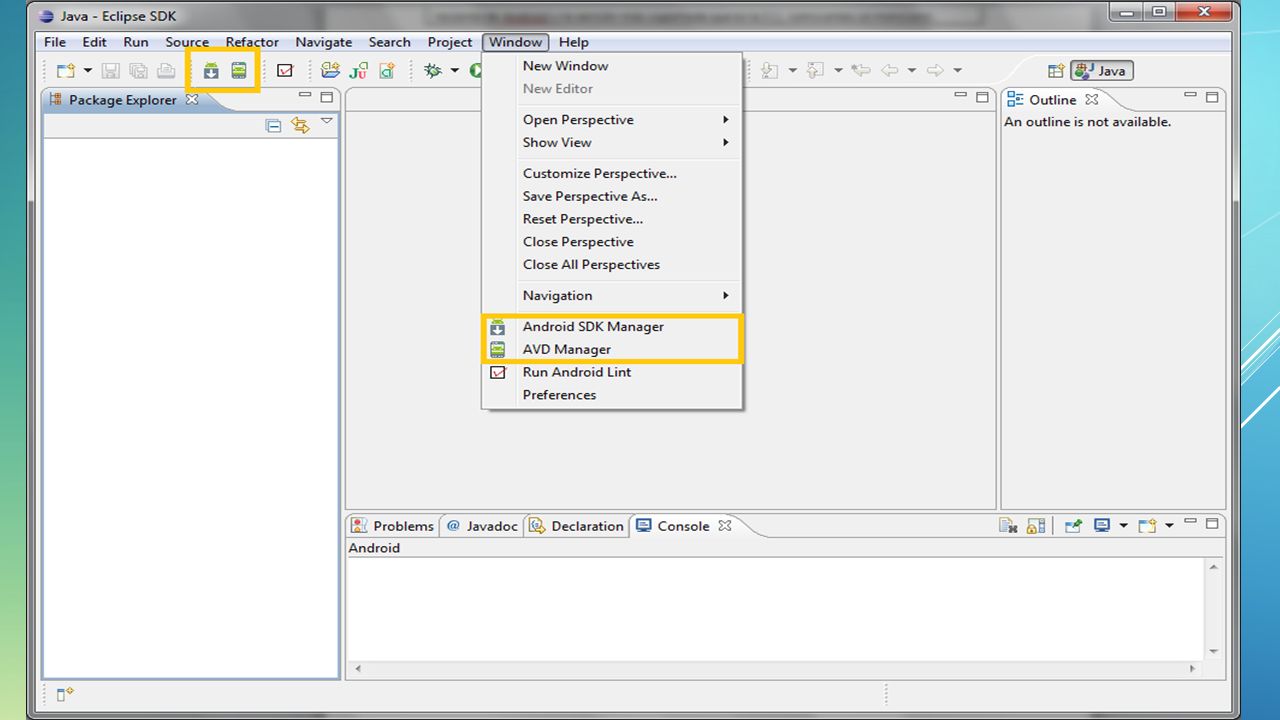Click the Print toolbar icon
The height and width of the screenshot is (720, 1280).
tap(166, 70)
